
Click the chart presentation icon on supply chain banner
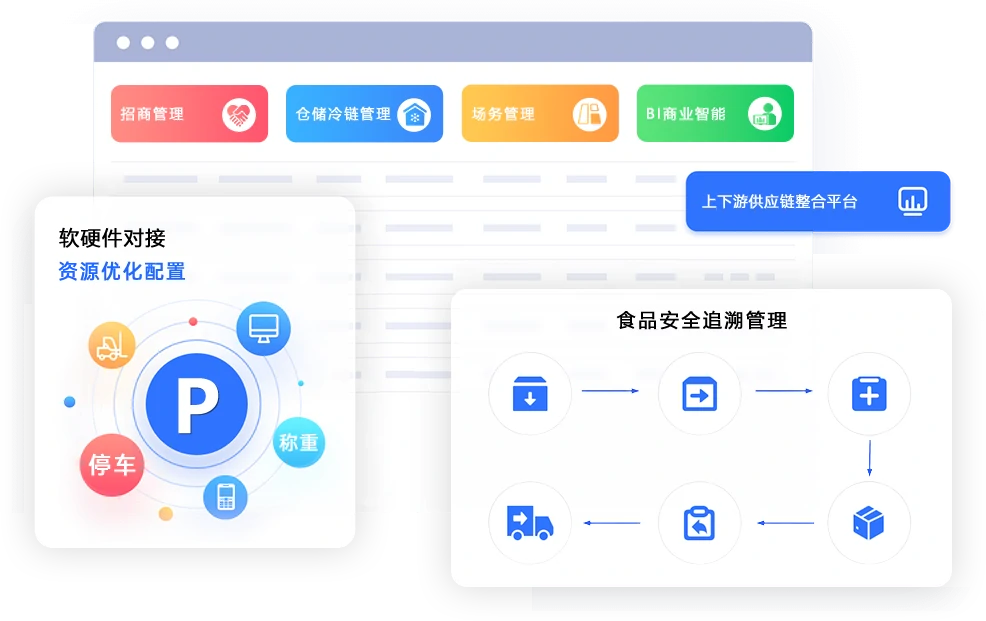(x=912, y=201)
